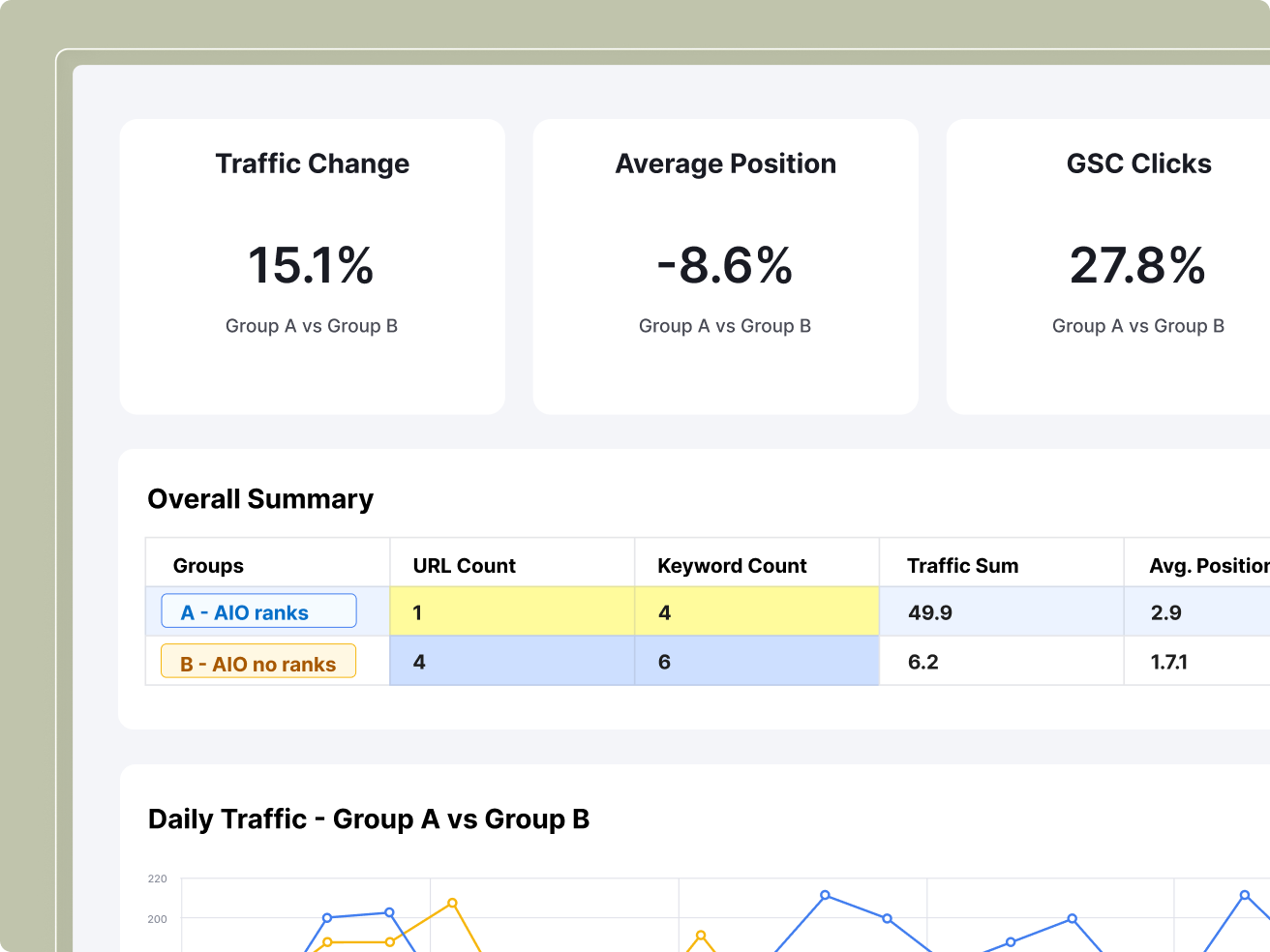Sort by the Keyword Count column header
The image size is (1270, 952).
click(x=732, y=565)
